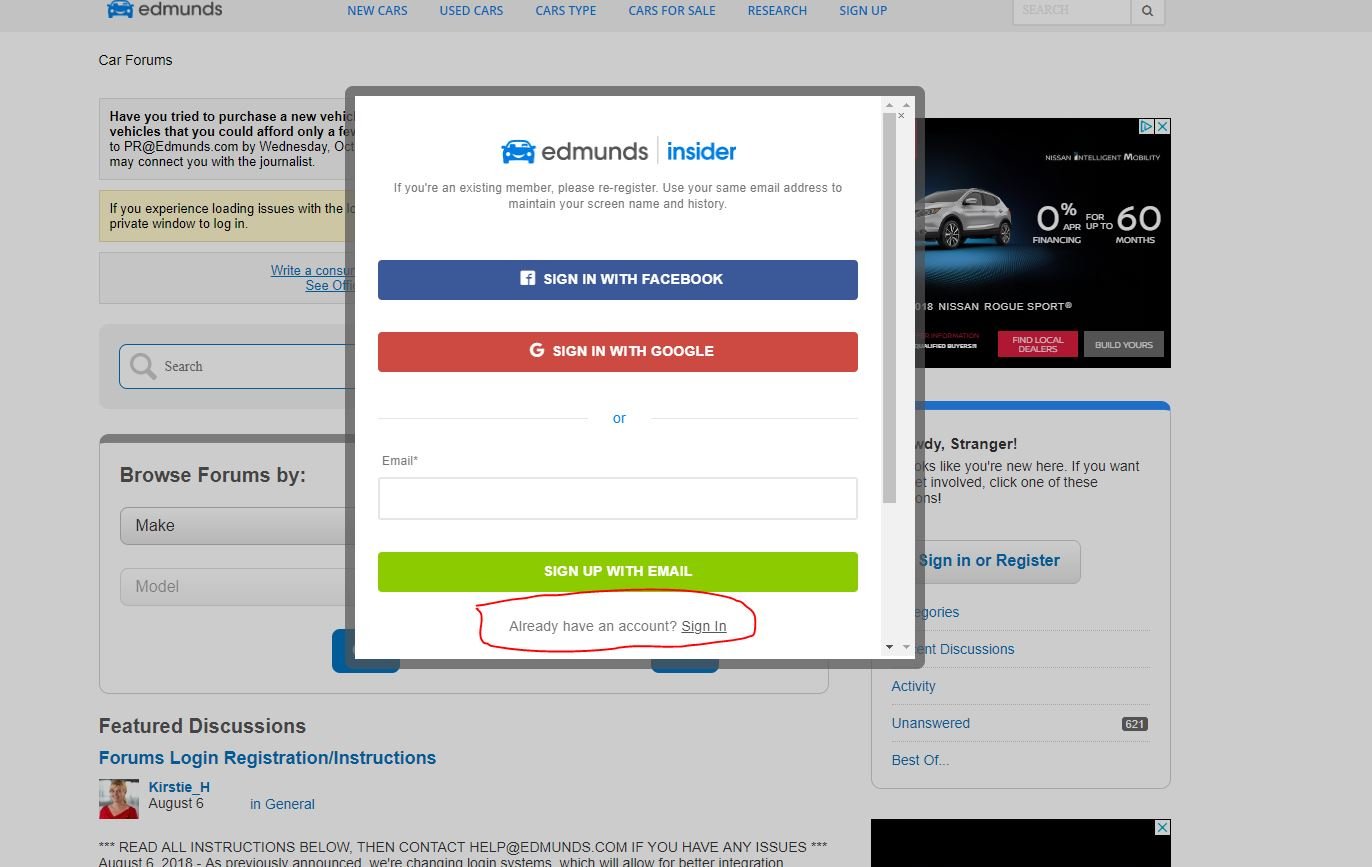The height and width of the screenshot is (867, 1372).
Task: Open the Unanswered link in the sidebar
Action: (x=930, y=723)
